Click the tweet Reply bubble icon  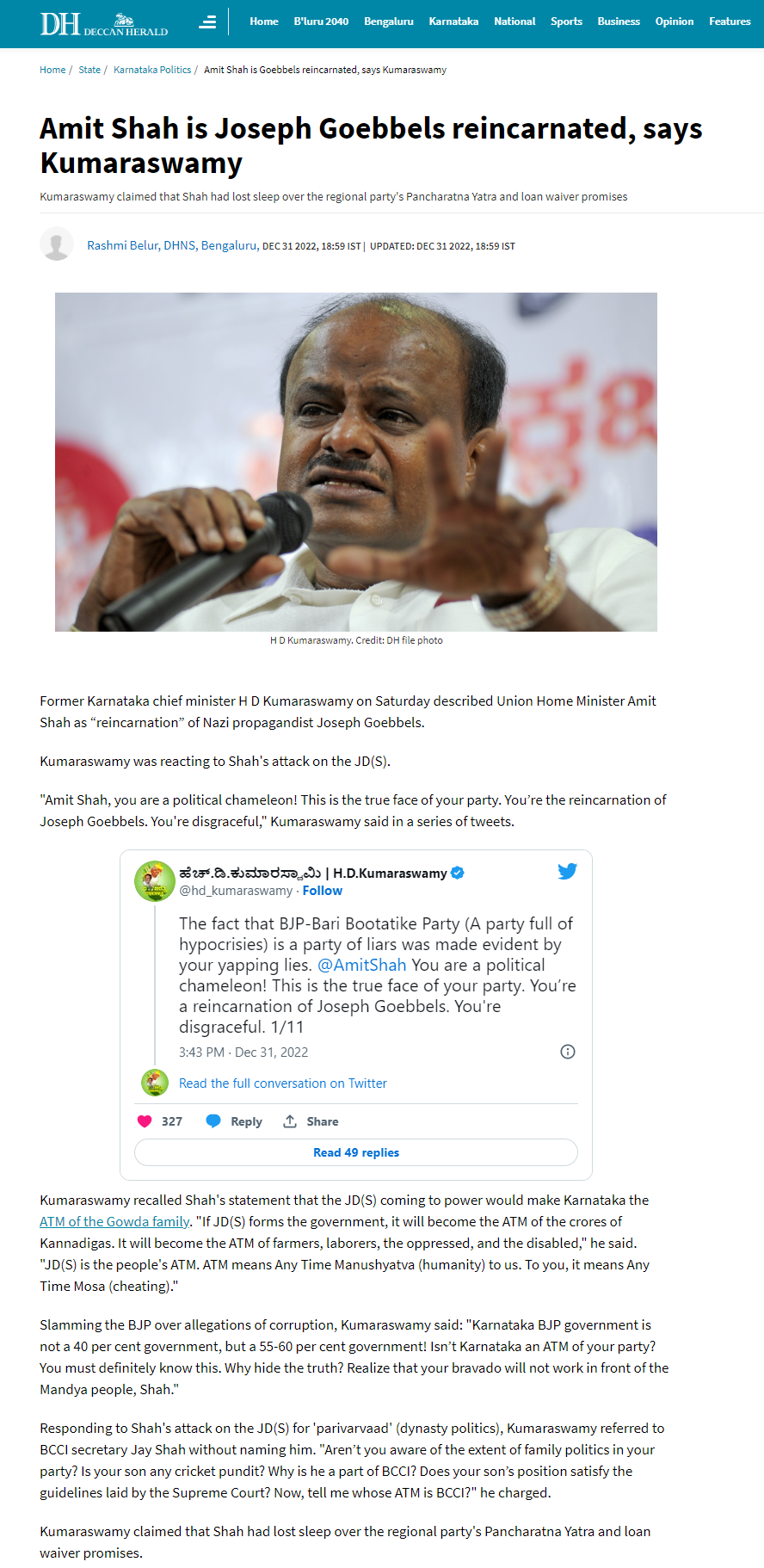[x=213, y=1121]
